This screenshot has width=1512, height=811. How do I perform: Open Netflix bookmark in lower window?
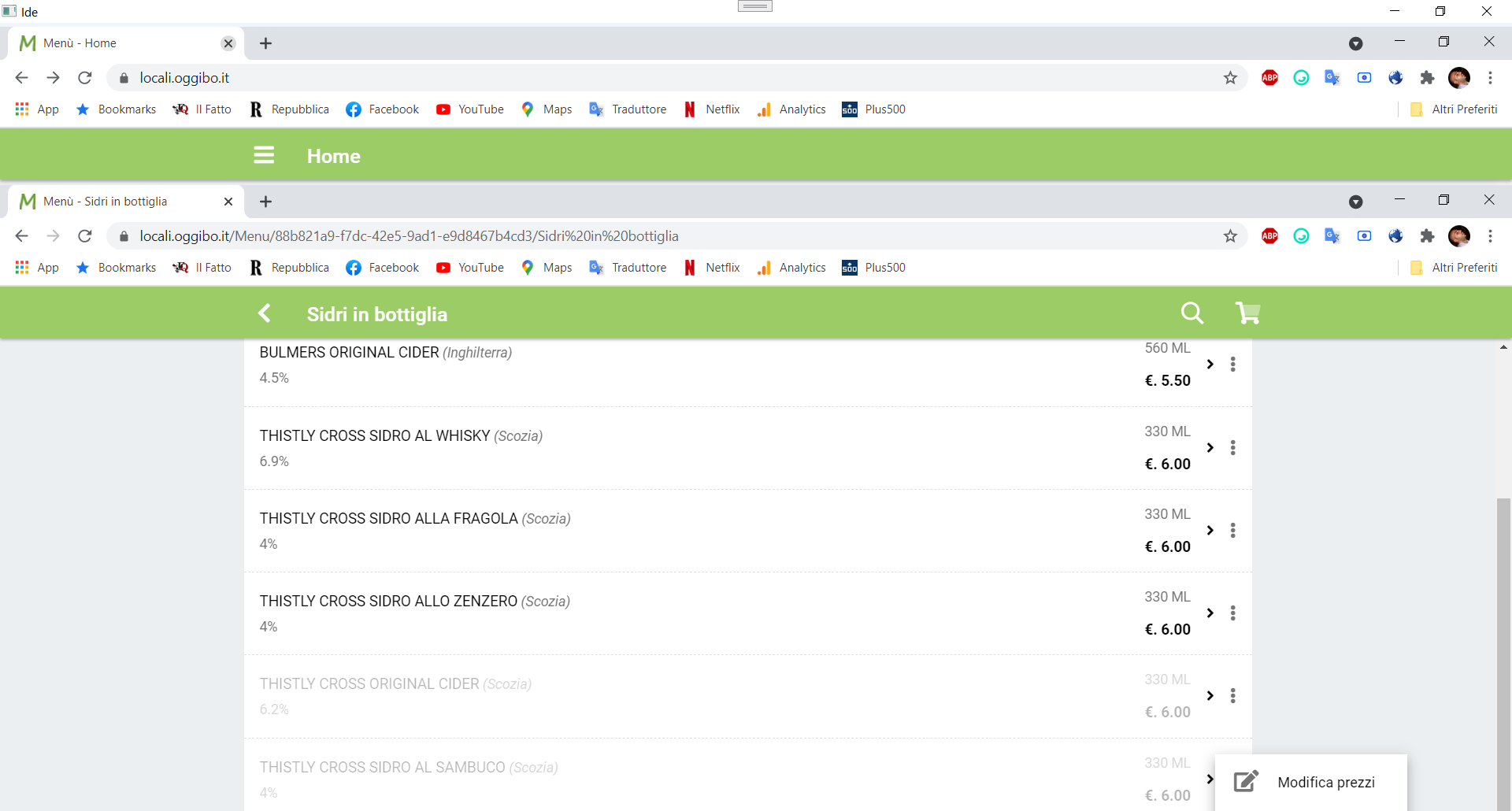[713, 268]
